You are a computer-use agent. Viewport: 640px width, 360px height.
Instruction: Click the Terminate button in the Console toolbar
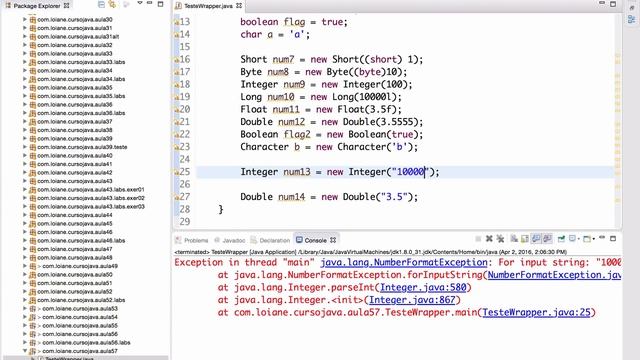(478, 239)
